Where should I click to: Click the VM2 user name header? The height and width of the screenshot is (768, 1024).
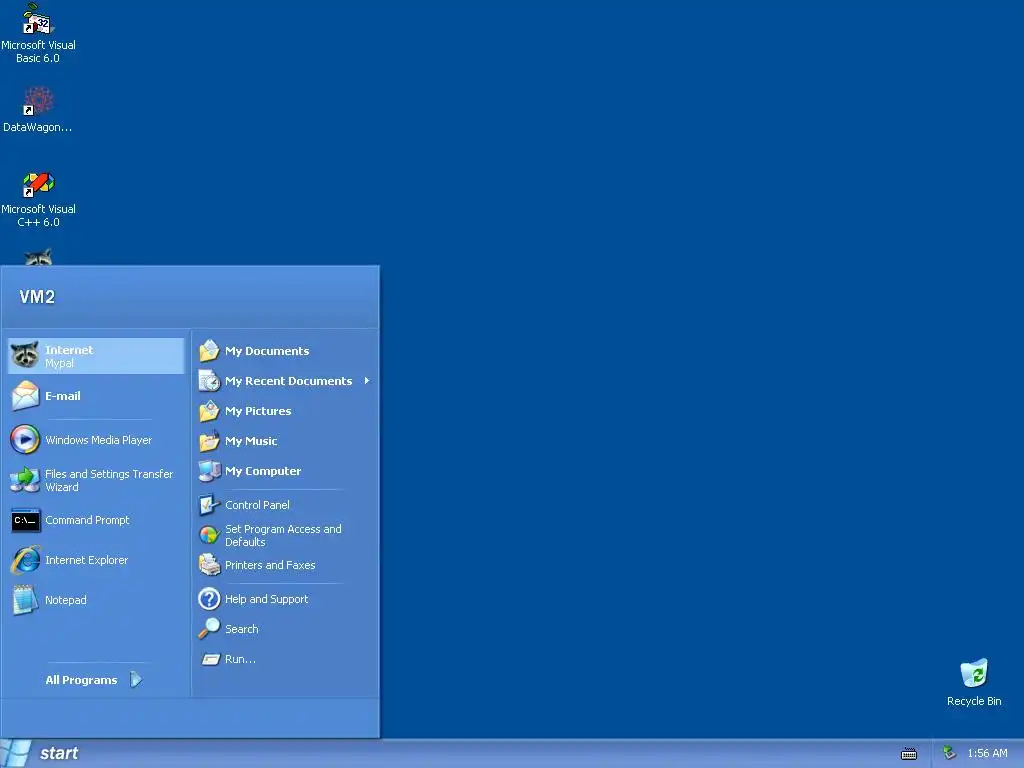37,297
